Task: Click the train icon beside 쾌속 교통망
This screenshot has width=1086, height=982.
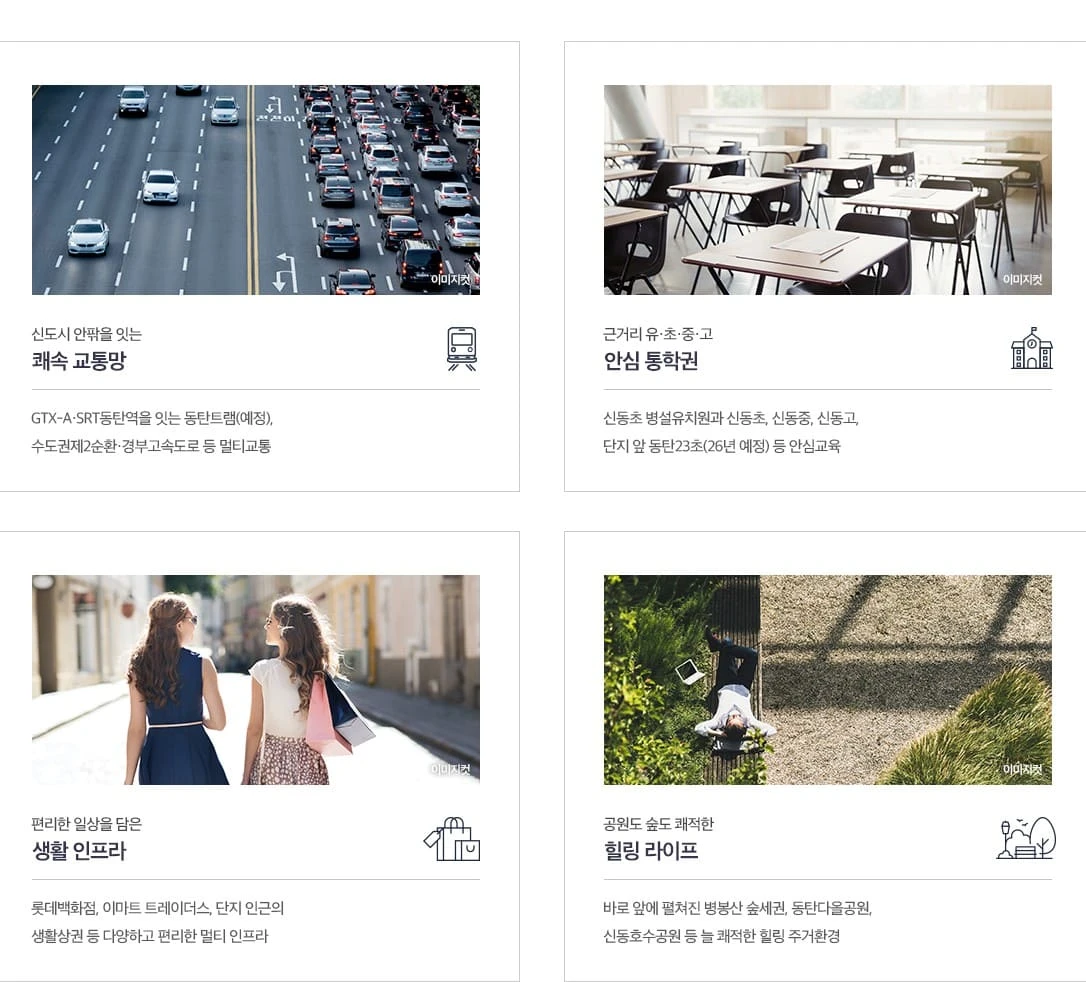Action: pos(462,348)
